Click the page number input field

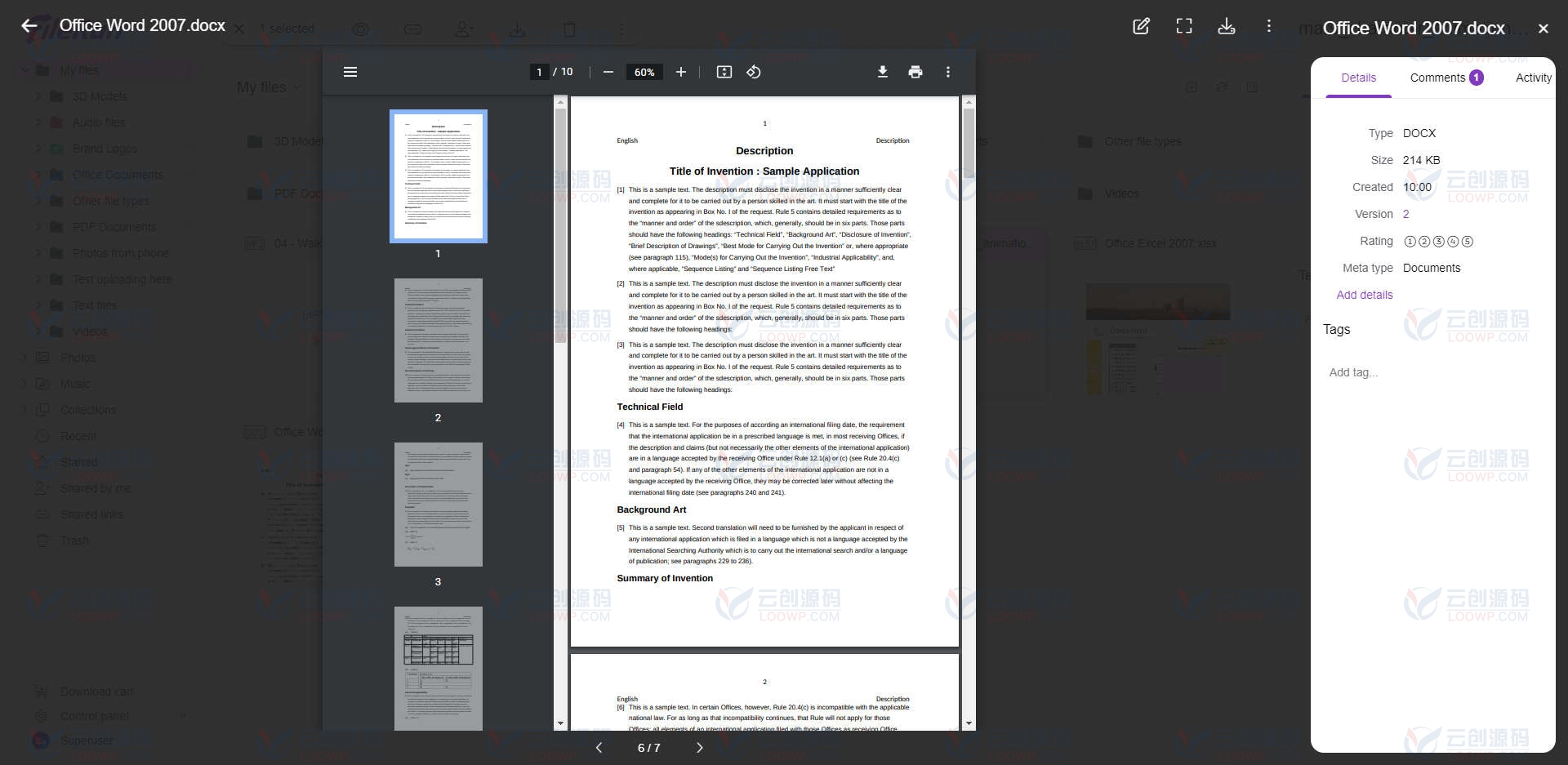[x=539, y=72]
